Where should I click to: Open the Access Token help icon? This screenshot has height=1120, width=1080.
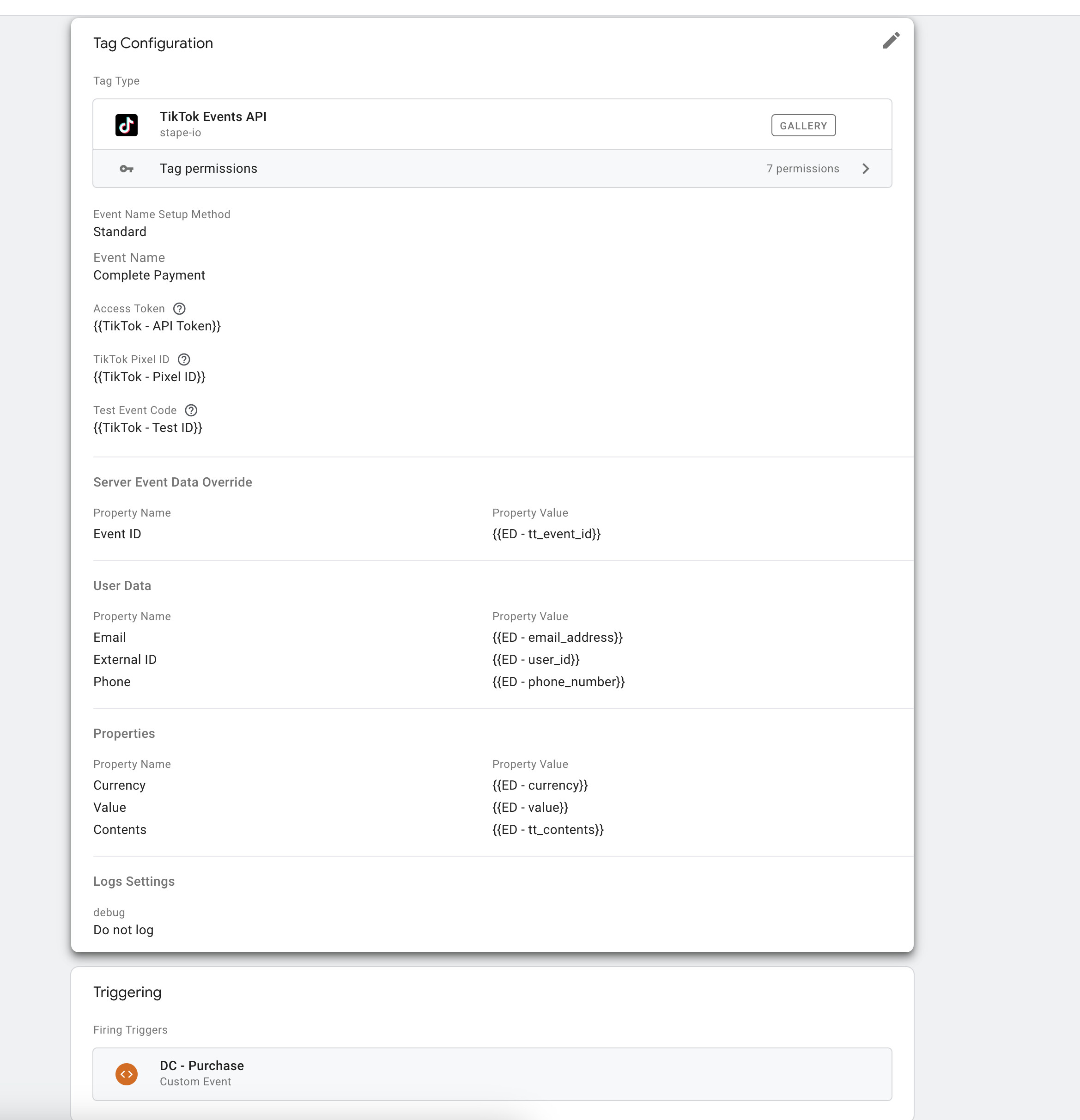[x=179, y=309]
